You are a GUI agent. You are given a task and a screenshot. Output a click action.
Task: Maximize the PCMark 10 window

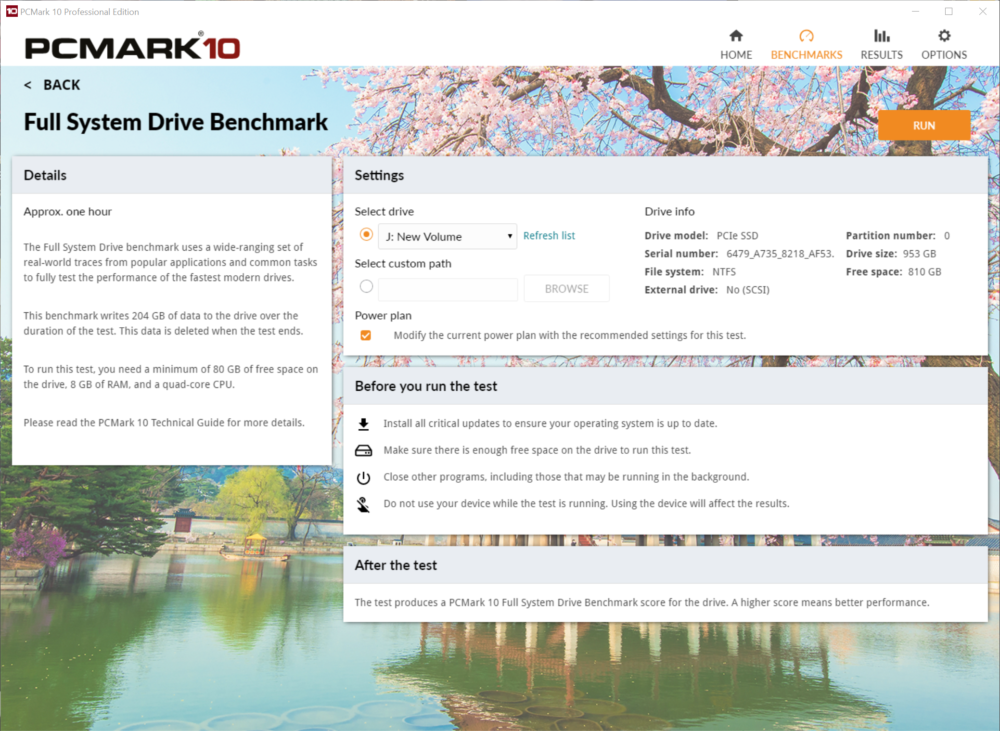tap(948, 11)
